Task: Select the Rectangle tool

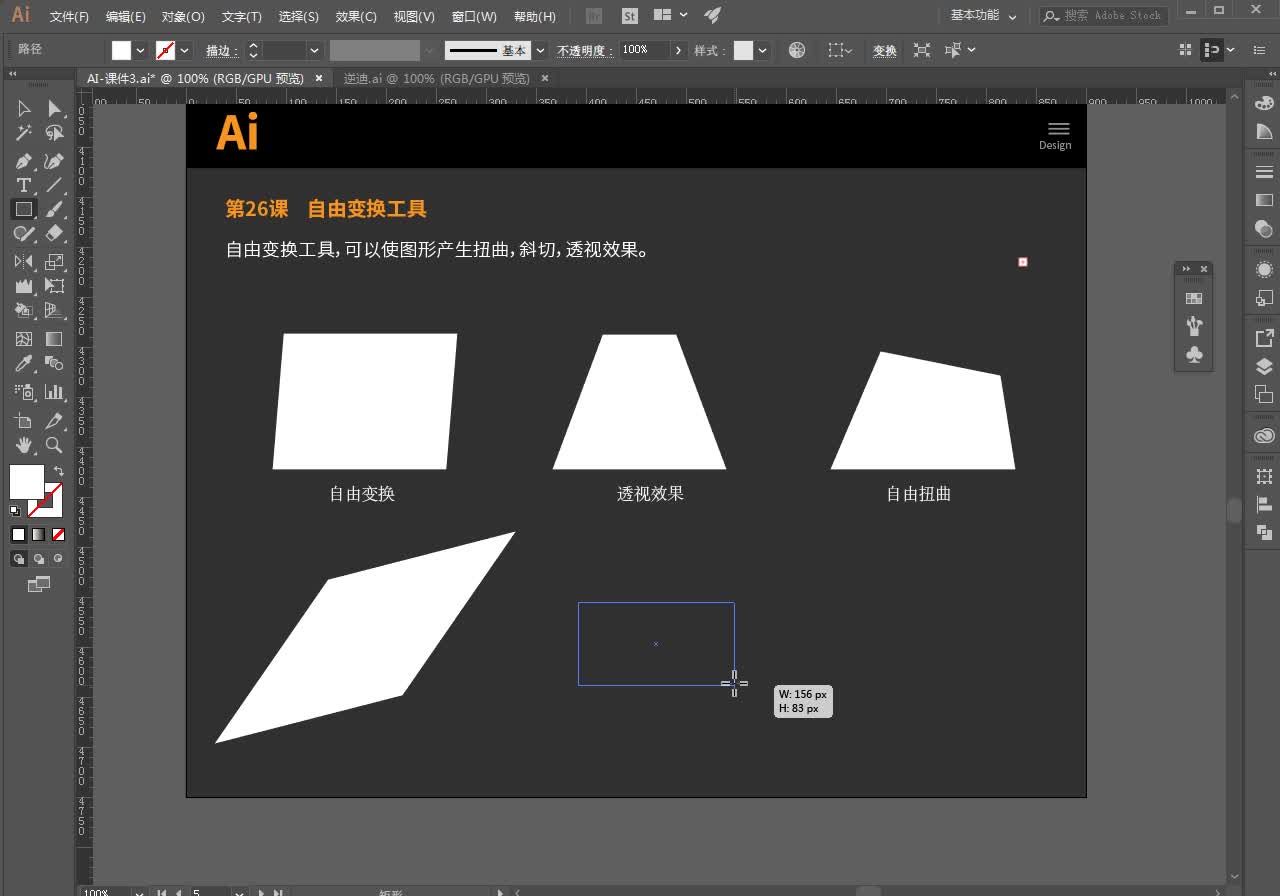Action: pos(24,209)
